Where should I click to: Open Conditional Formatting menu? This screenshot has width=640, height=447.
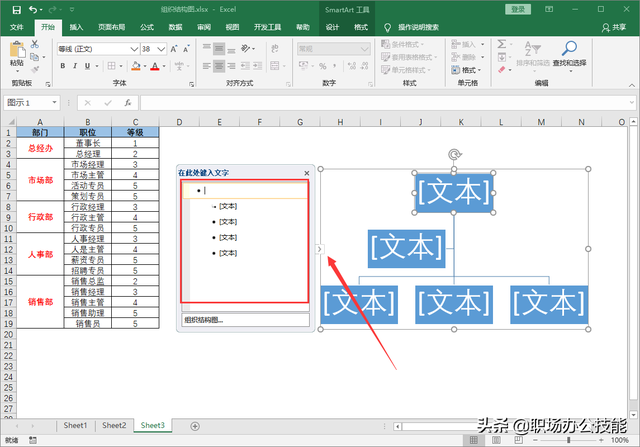[402, 44]
